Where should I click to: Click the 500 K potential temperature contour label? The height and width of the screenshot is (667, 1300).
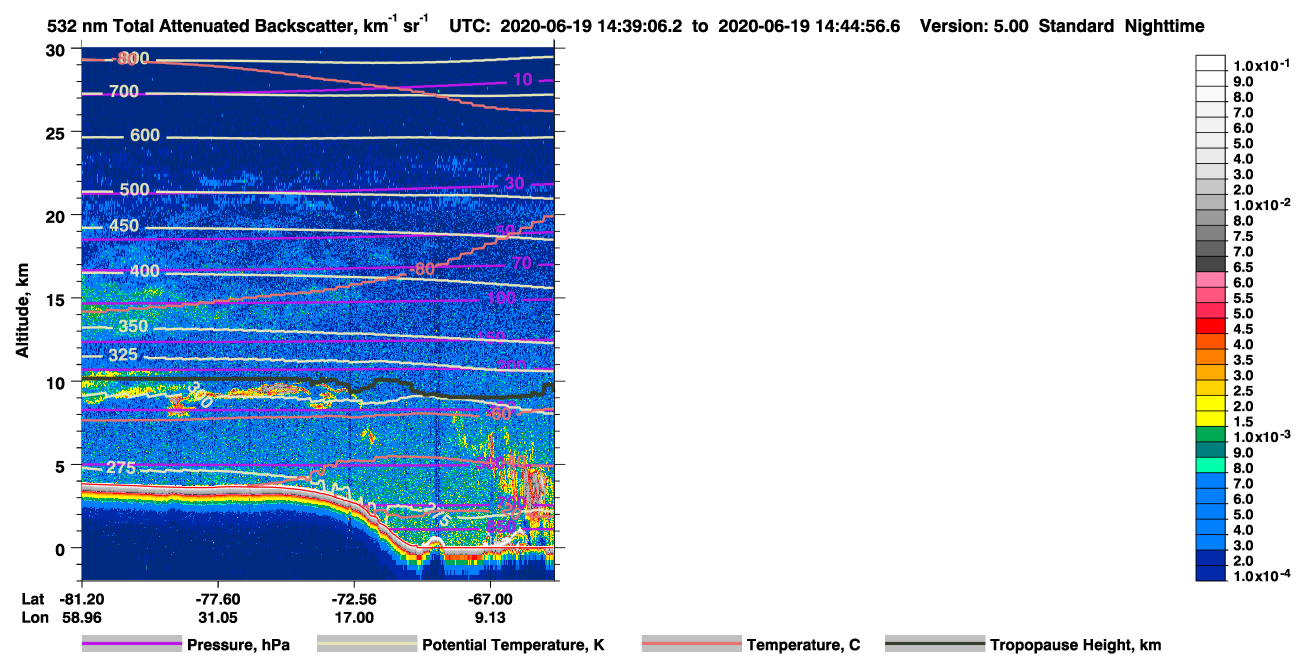tap(134, 190)
